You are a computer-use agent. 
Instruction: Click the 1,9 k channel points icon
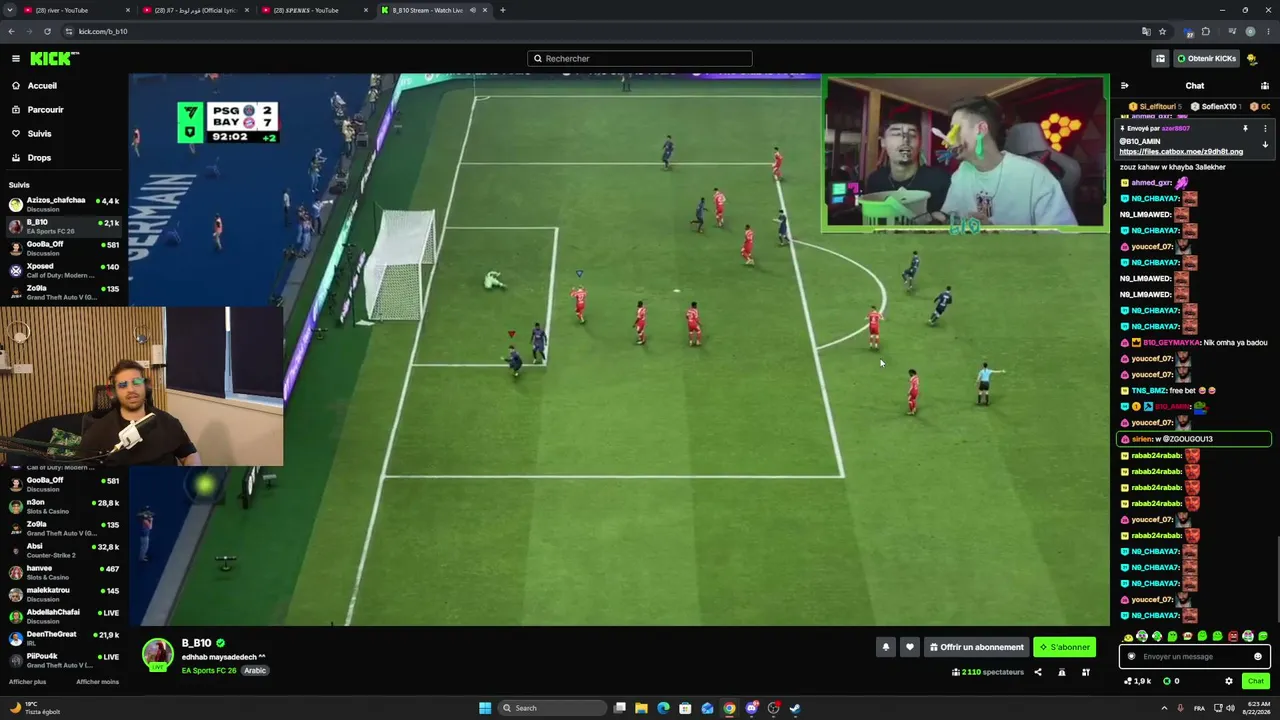tap(1138, 681)
